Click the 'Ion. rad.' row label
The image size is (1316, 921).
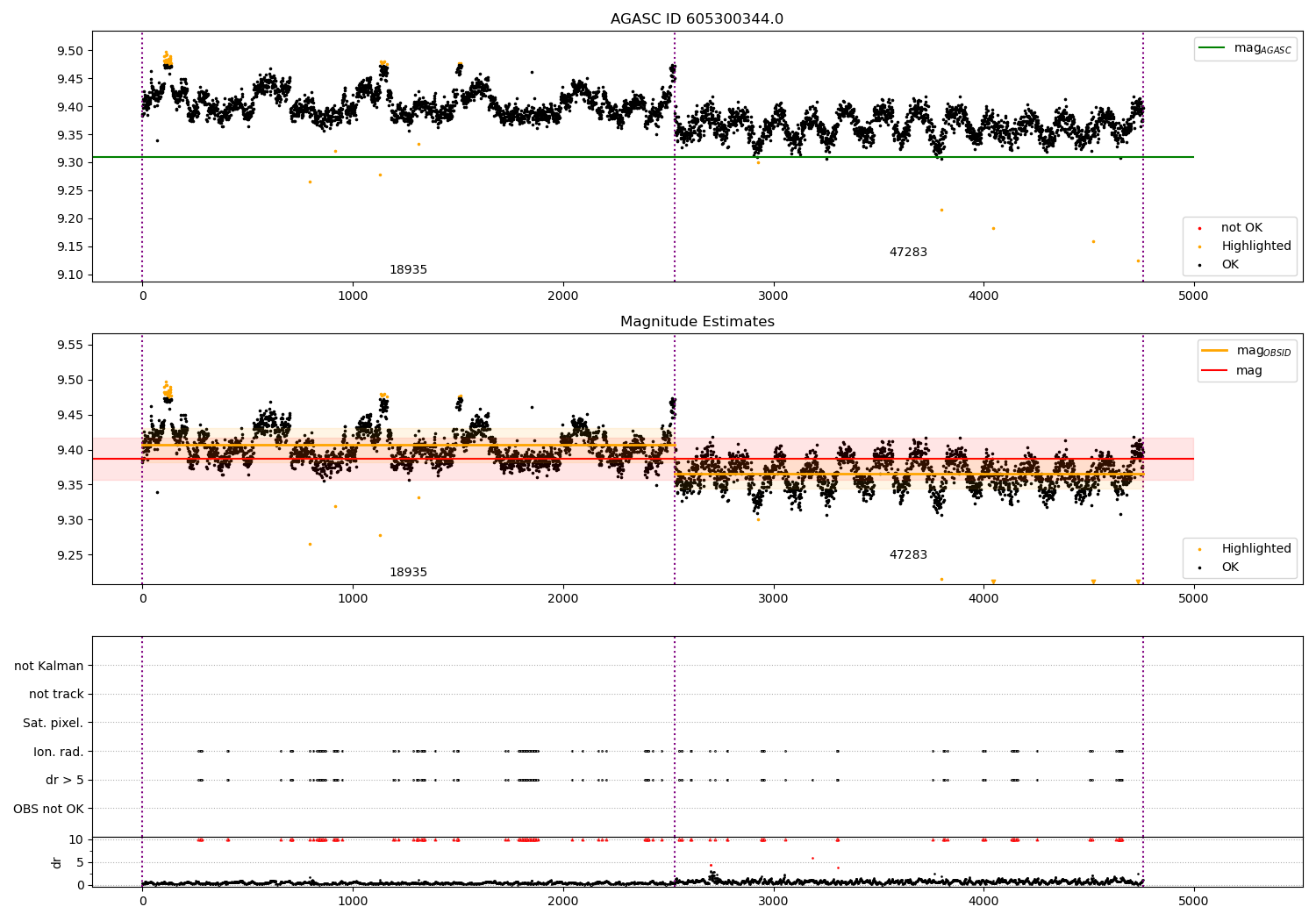[59, 752]
